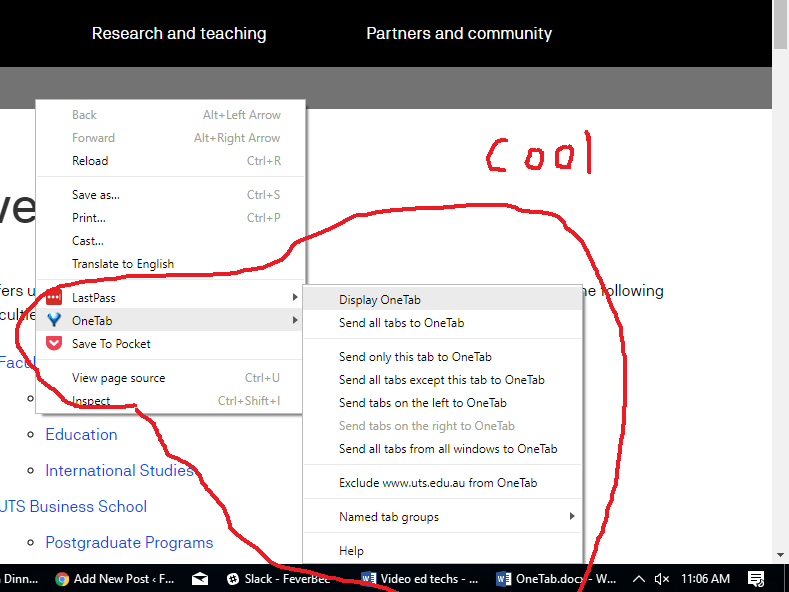Choose Send tabs on the left to OneTab
The image size is (789, 592).
pyautogui.click(x=443, y=403)
